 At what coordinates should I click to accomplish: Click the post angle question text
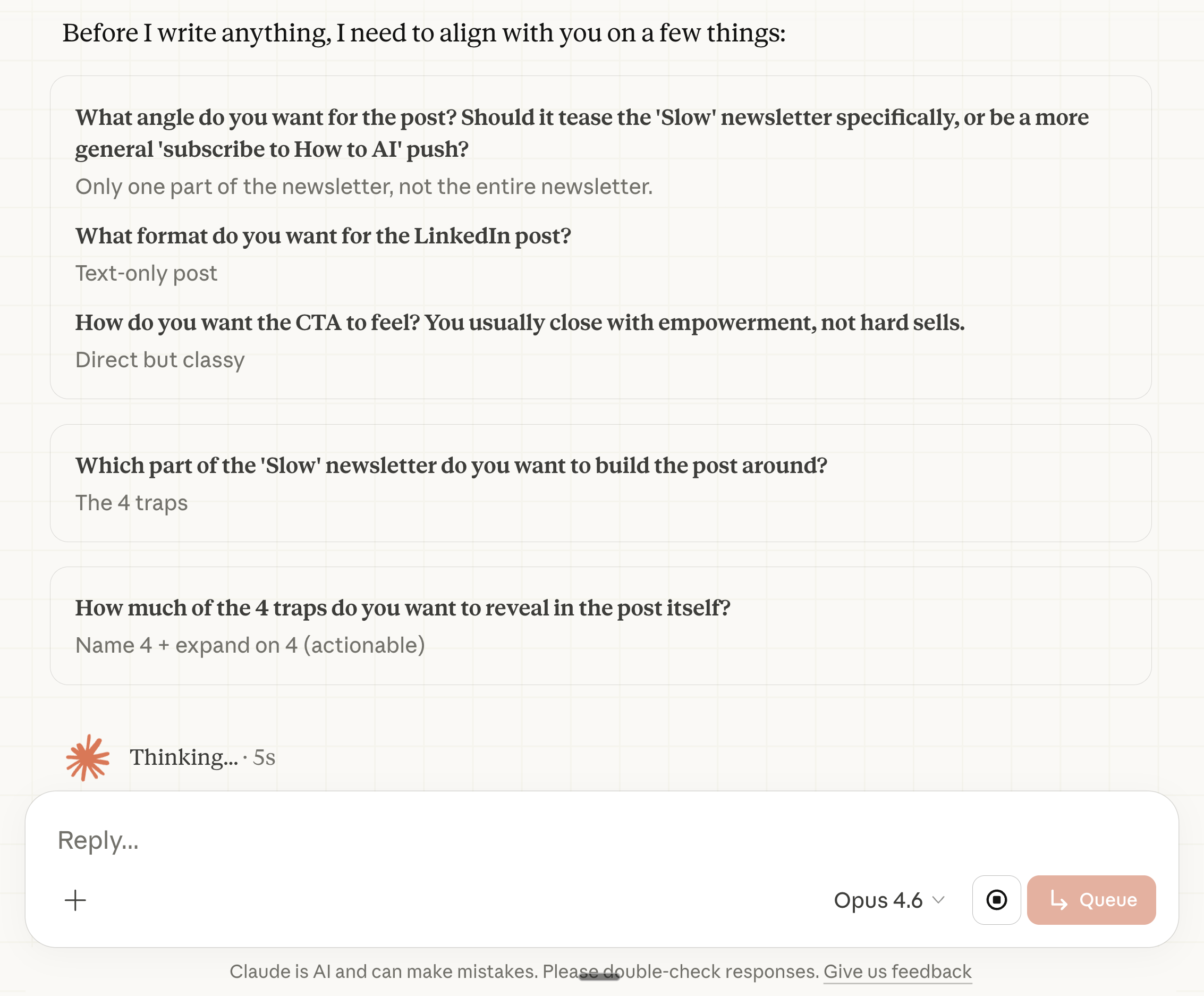pos(581,133)
